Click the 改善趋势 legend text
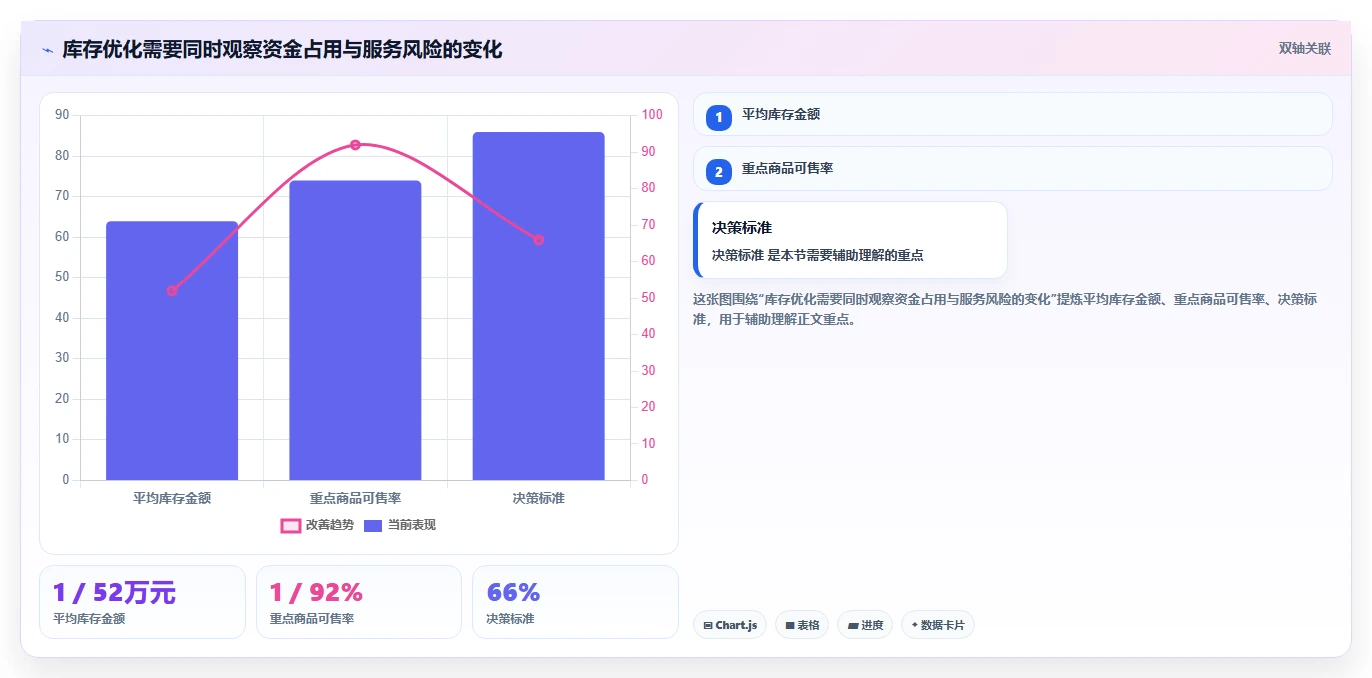This screenshot has width=1372, height=678. [x=330, y=525]
